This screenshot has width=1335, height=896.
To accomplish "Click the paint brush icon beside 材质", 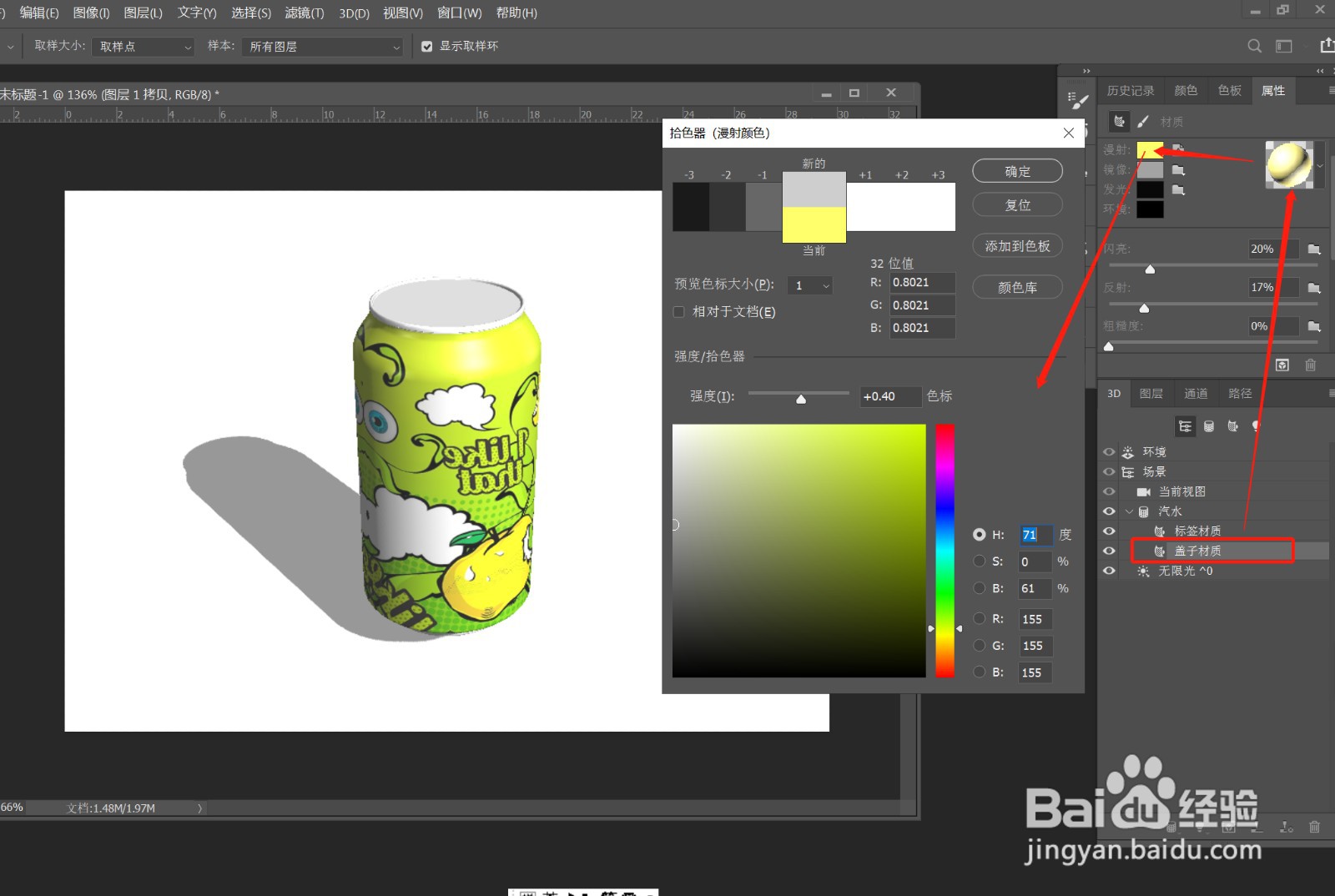I will coord(1143,122).
